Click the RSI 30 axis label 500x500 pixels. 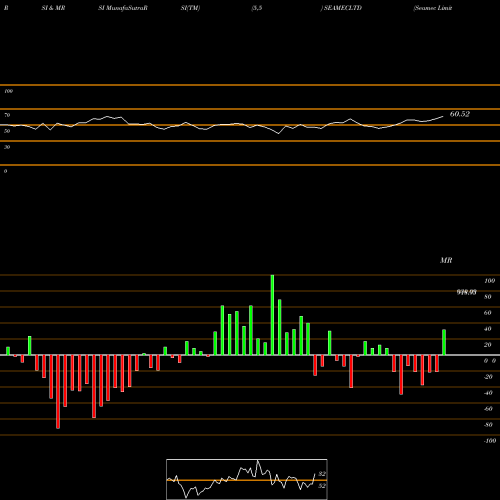coord(7,147)
